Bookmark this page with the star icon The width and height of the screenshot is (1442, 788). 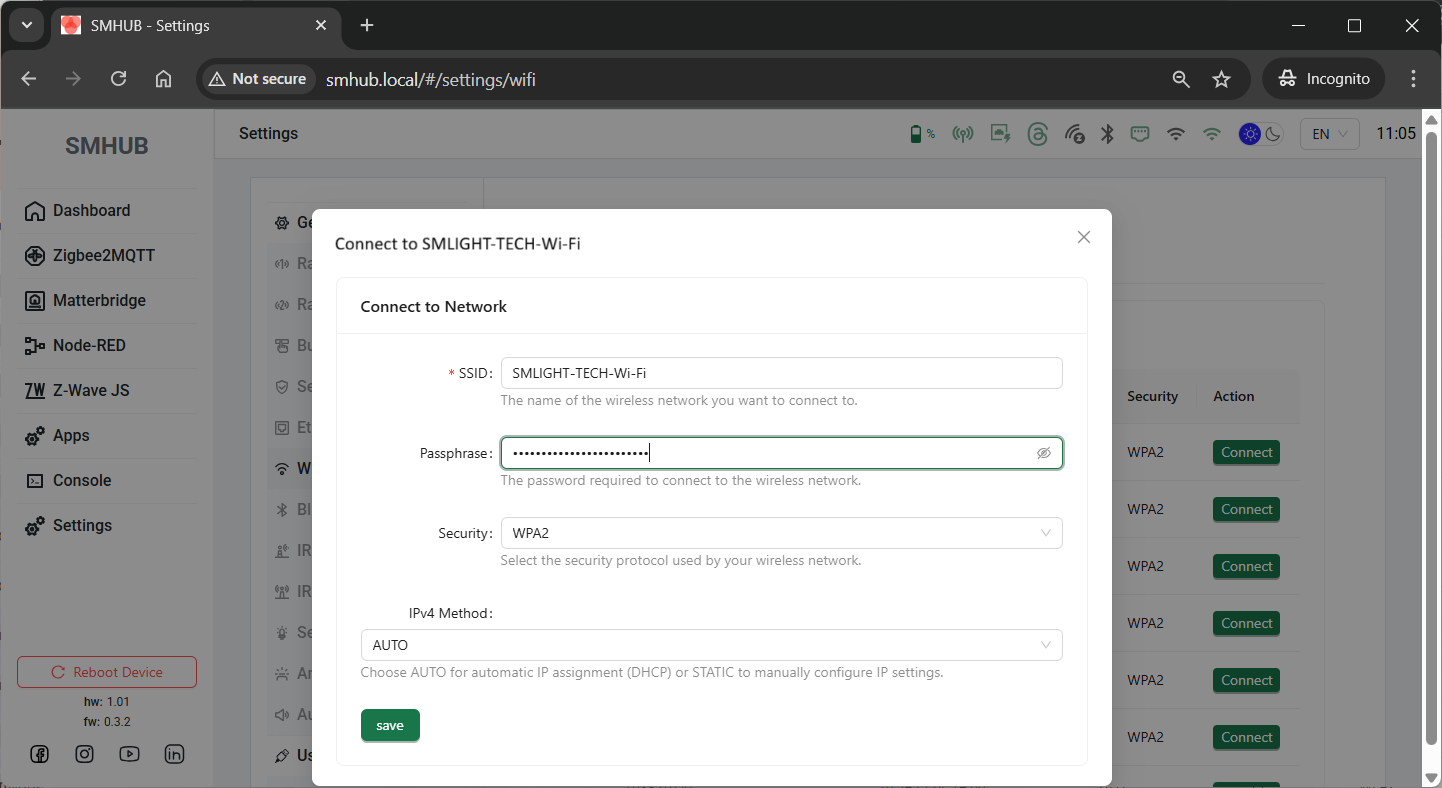click(1221, 79)
